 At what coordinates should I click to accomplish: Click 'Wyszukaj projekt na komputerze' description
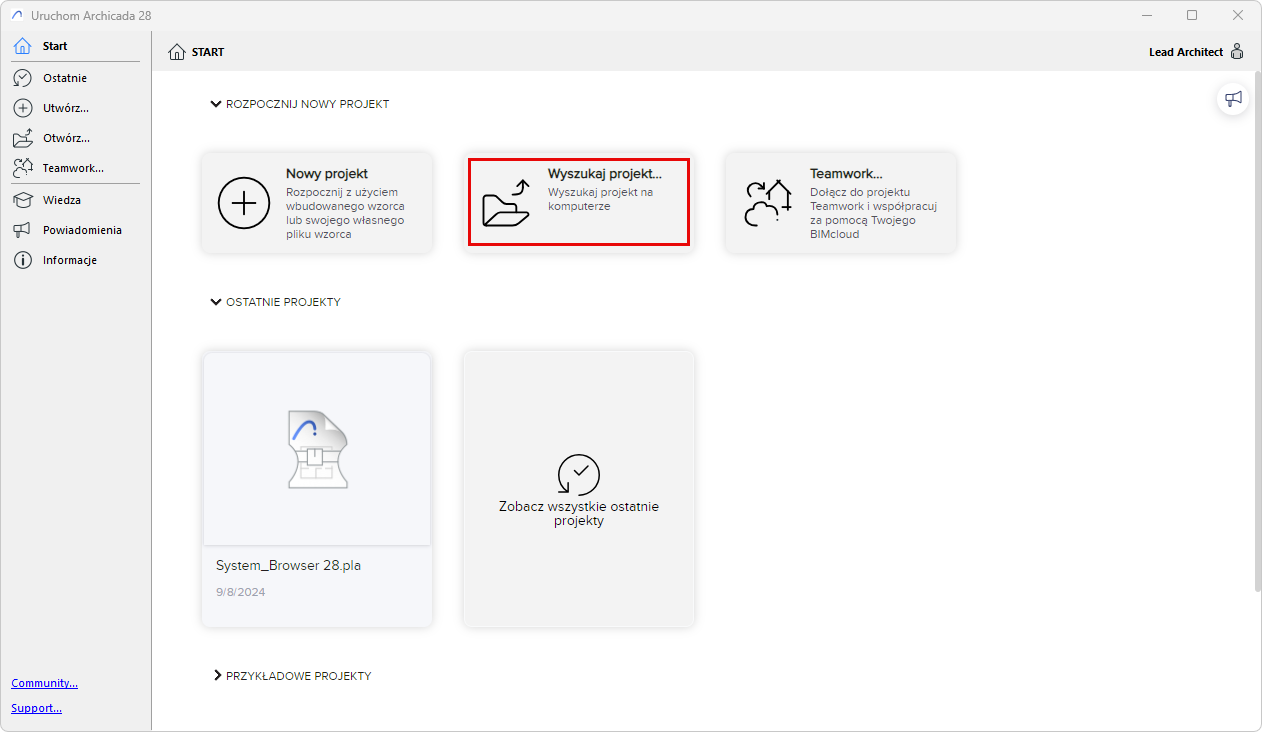tap(601, 199)
